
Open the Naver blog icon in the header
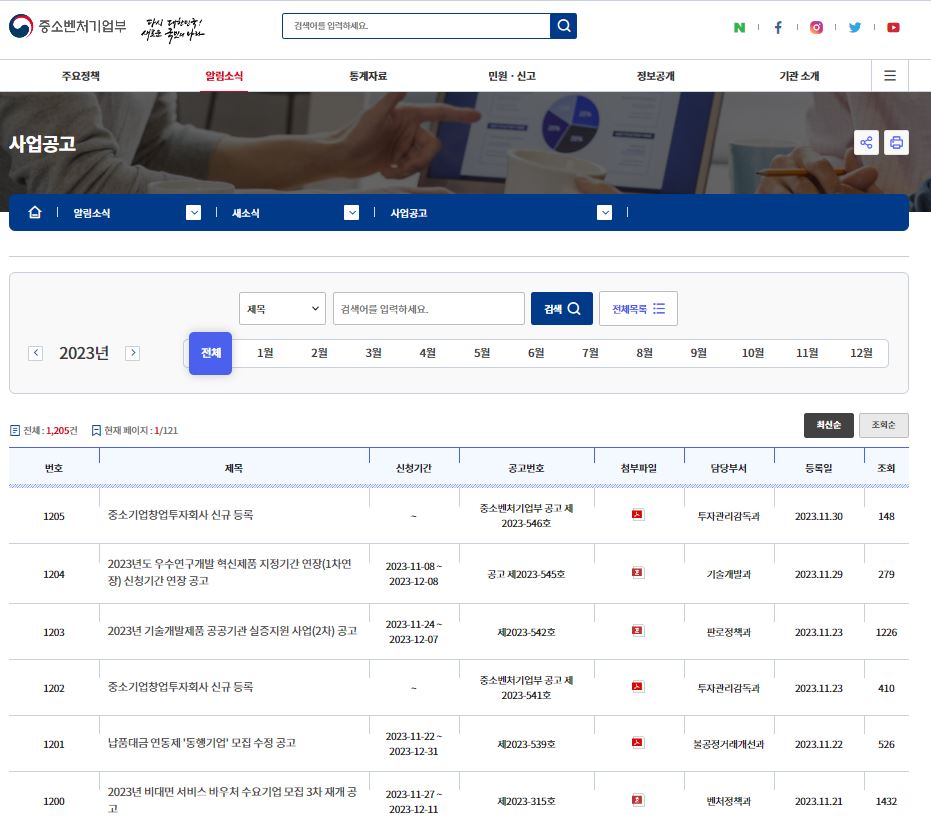click(739, 28)
